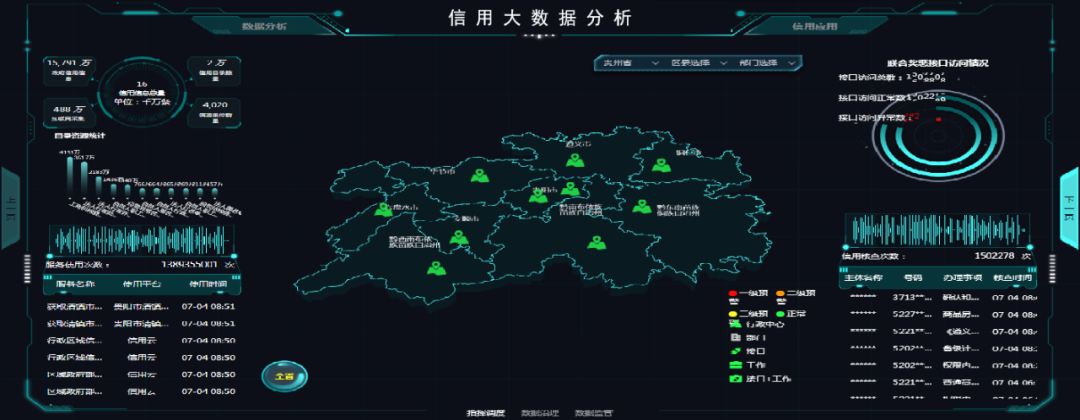The image size is (1080, 420).
Task: Go to next page with 下一页
Action: click(1070, 208)
